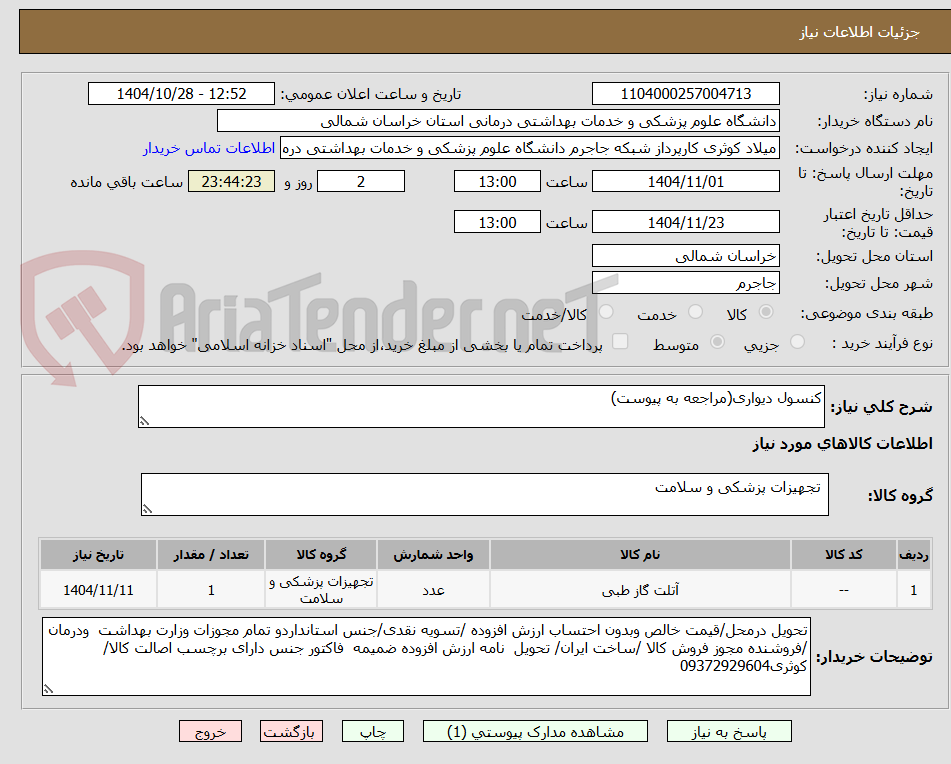Click the شهر محل تحویل field جاجرم
Image resolution: width=951 pixels, height=764 pixels.
(685, 283)
